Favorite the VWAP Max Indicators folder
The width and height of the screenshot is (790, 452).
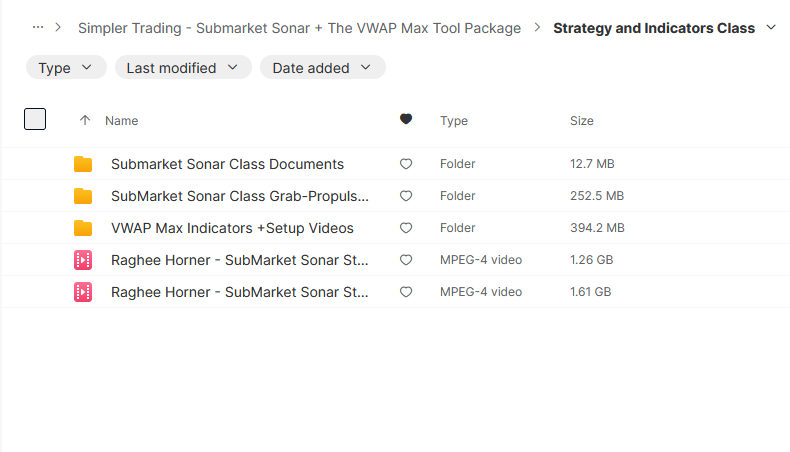406,228
